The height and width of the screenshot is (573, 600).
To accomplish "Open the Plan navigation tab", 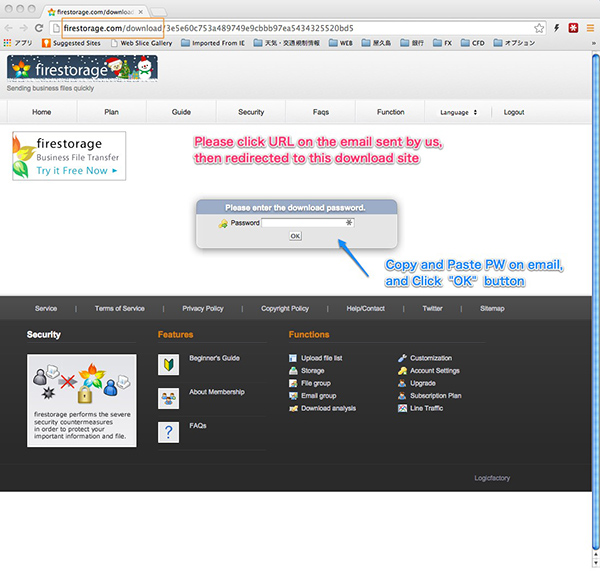I will (x=111, y=112).
